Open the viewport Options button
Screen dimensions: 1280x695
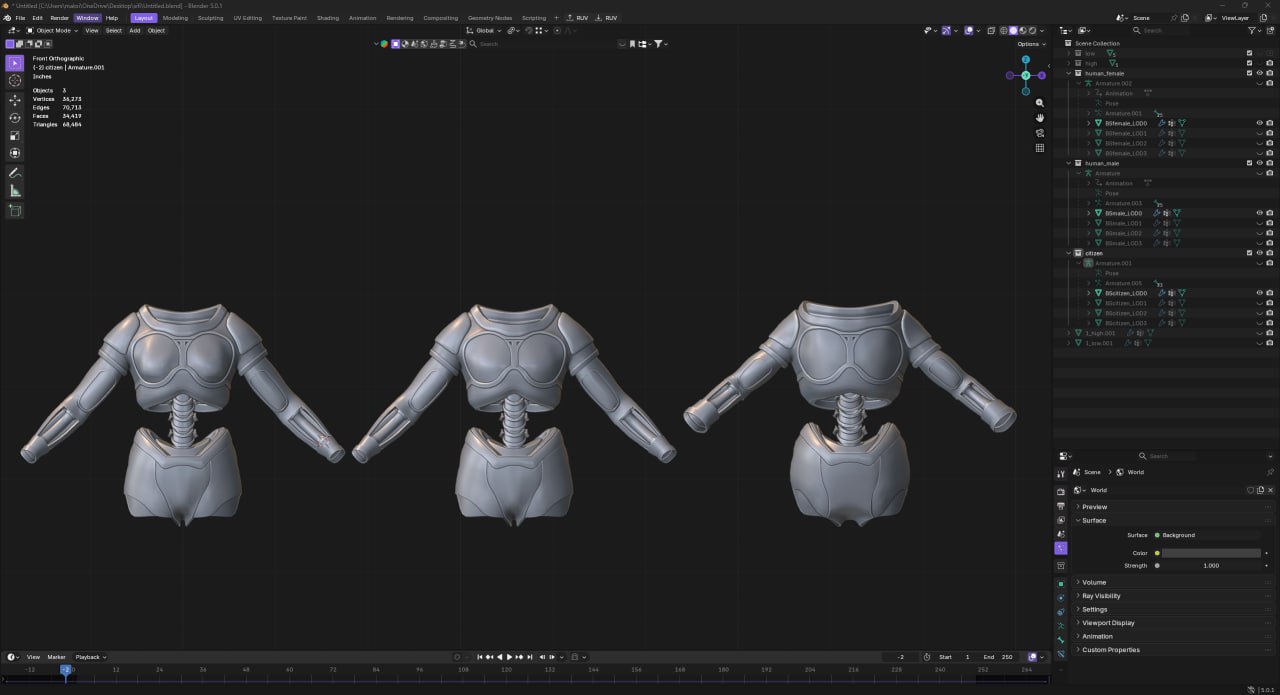pos(1029,44)
